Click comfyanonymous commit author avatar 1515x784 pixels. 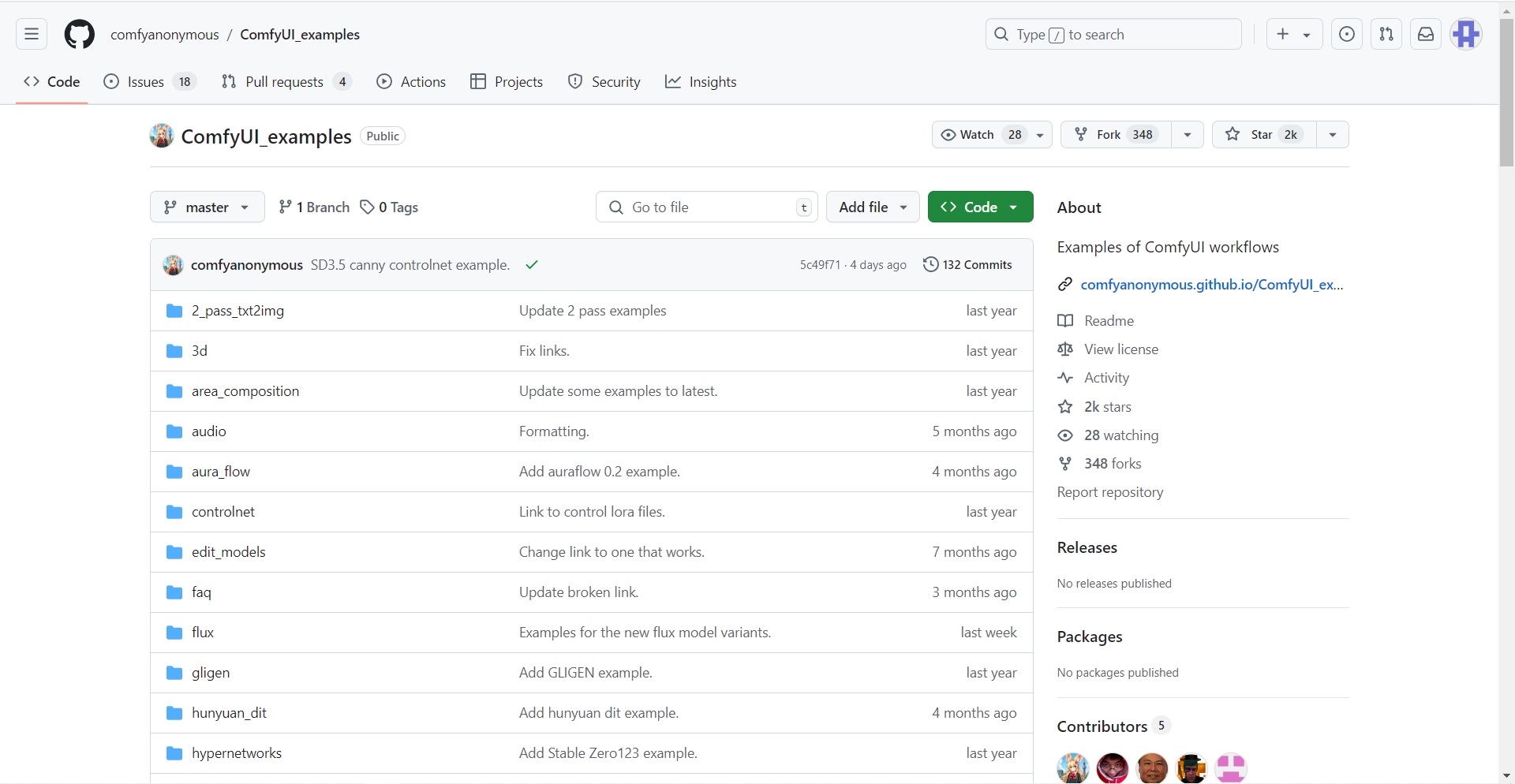click(x=173, y=265)
